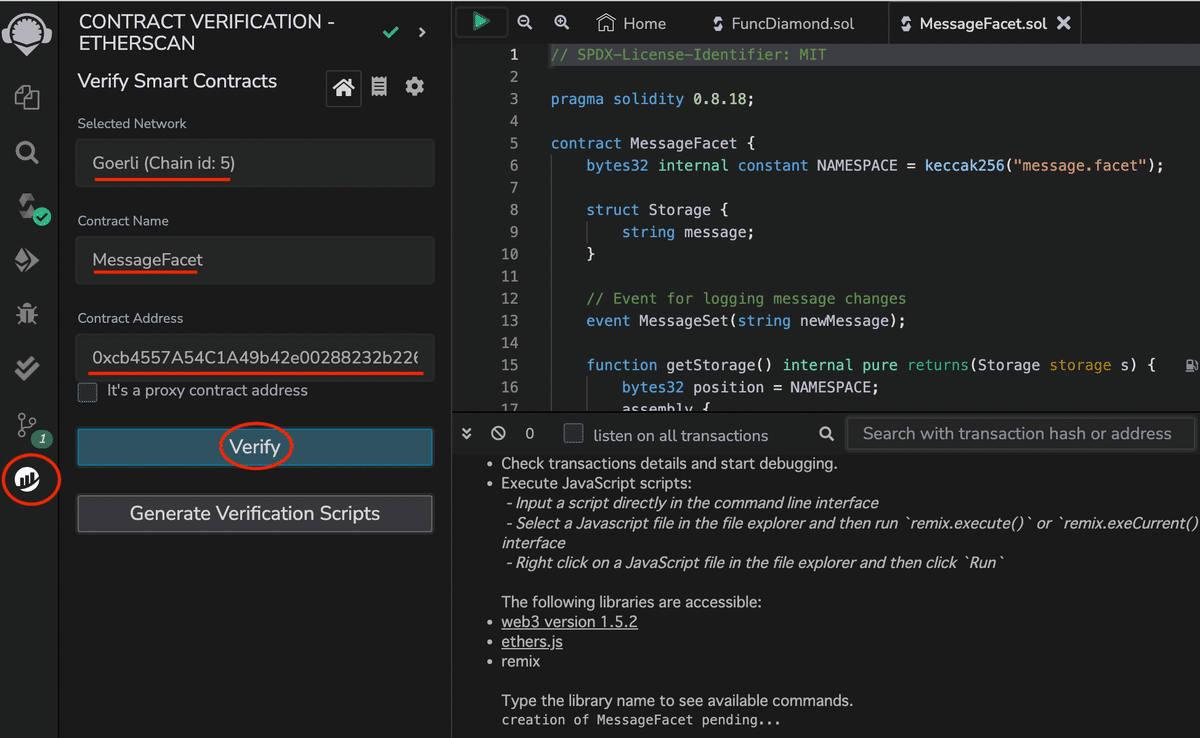Open the File explorer icon
Screen dimensions: 1200x738
[x=28, y=97]
